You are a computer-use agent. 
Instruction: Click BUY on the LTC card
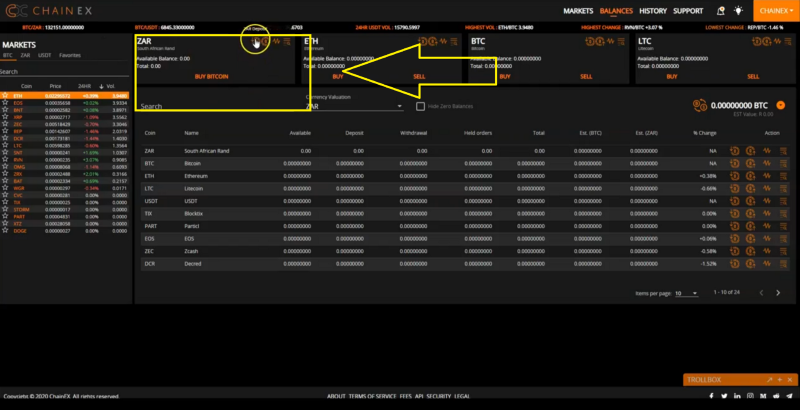tap(672, 76)
